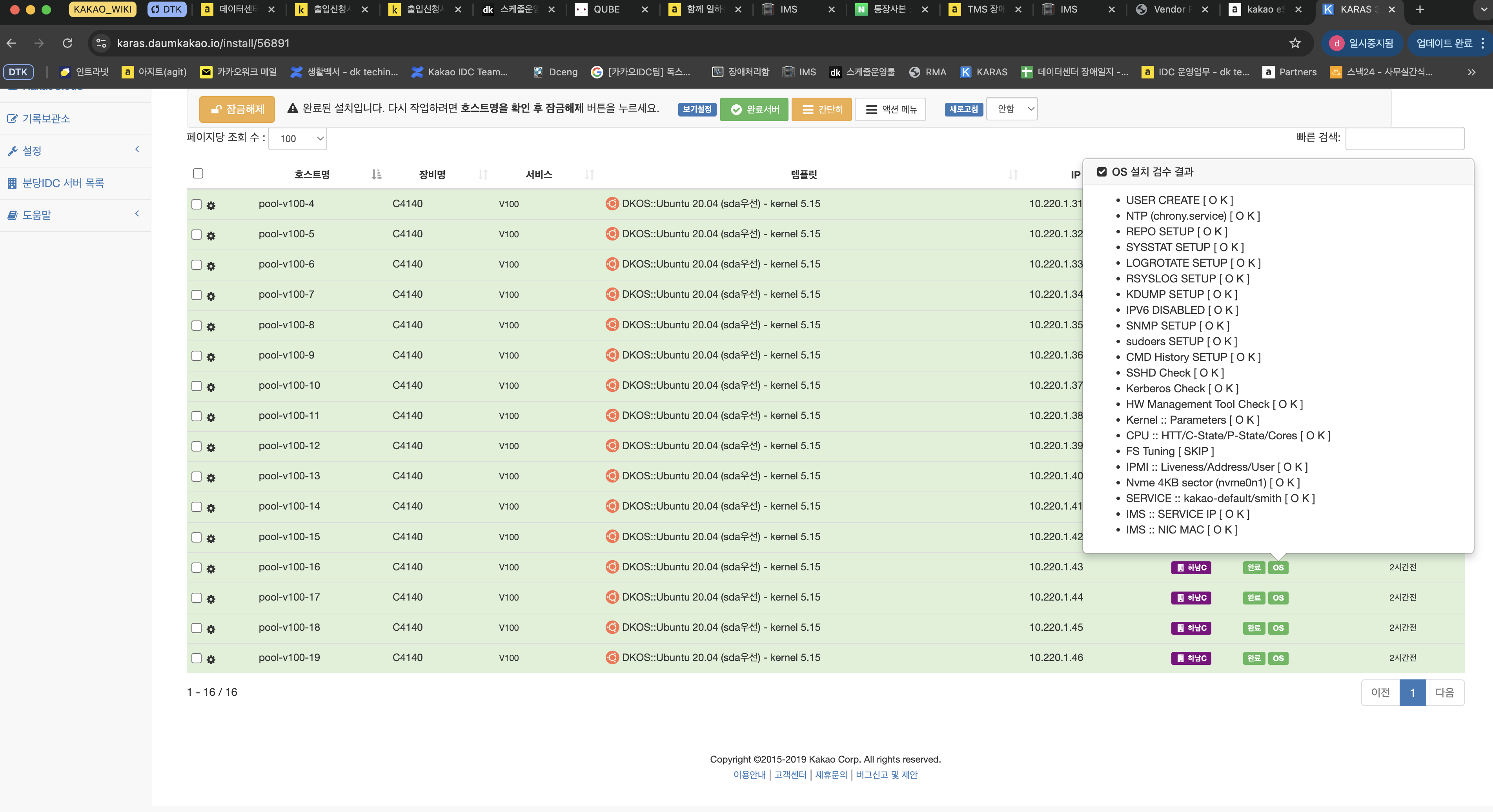The image size is (1493, 812).
Task: Open gear settings for pool-v100-13 row
Action: coord(211,477)
